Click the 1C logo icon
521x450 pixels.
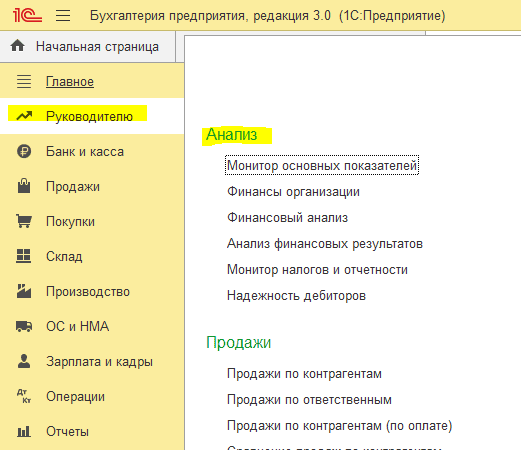coord(27,15)
